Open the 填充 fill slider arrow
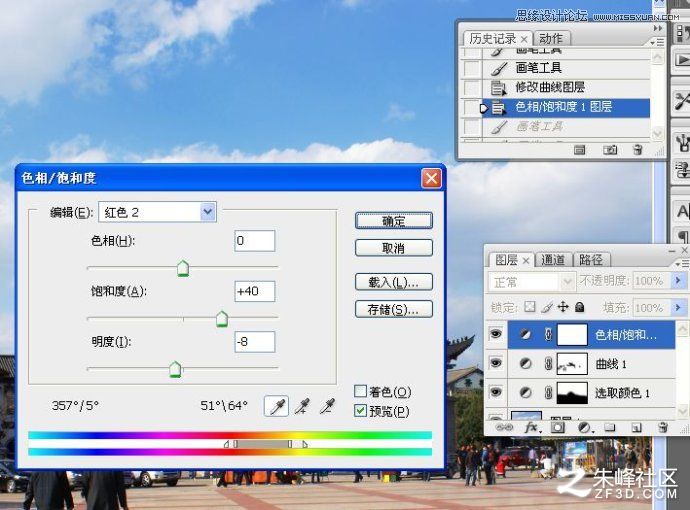 [x=678, y=307]
